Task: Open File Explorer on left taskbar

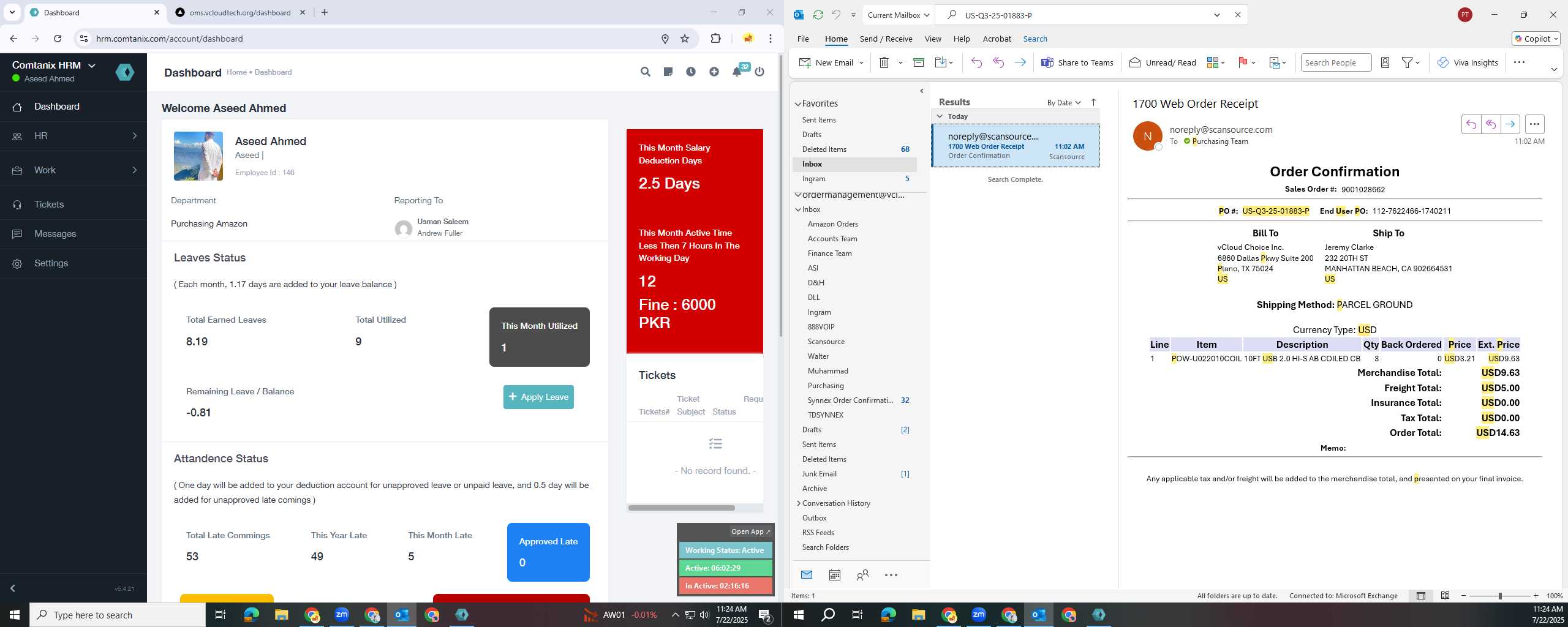Action: (x=281, y=615)
